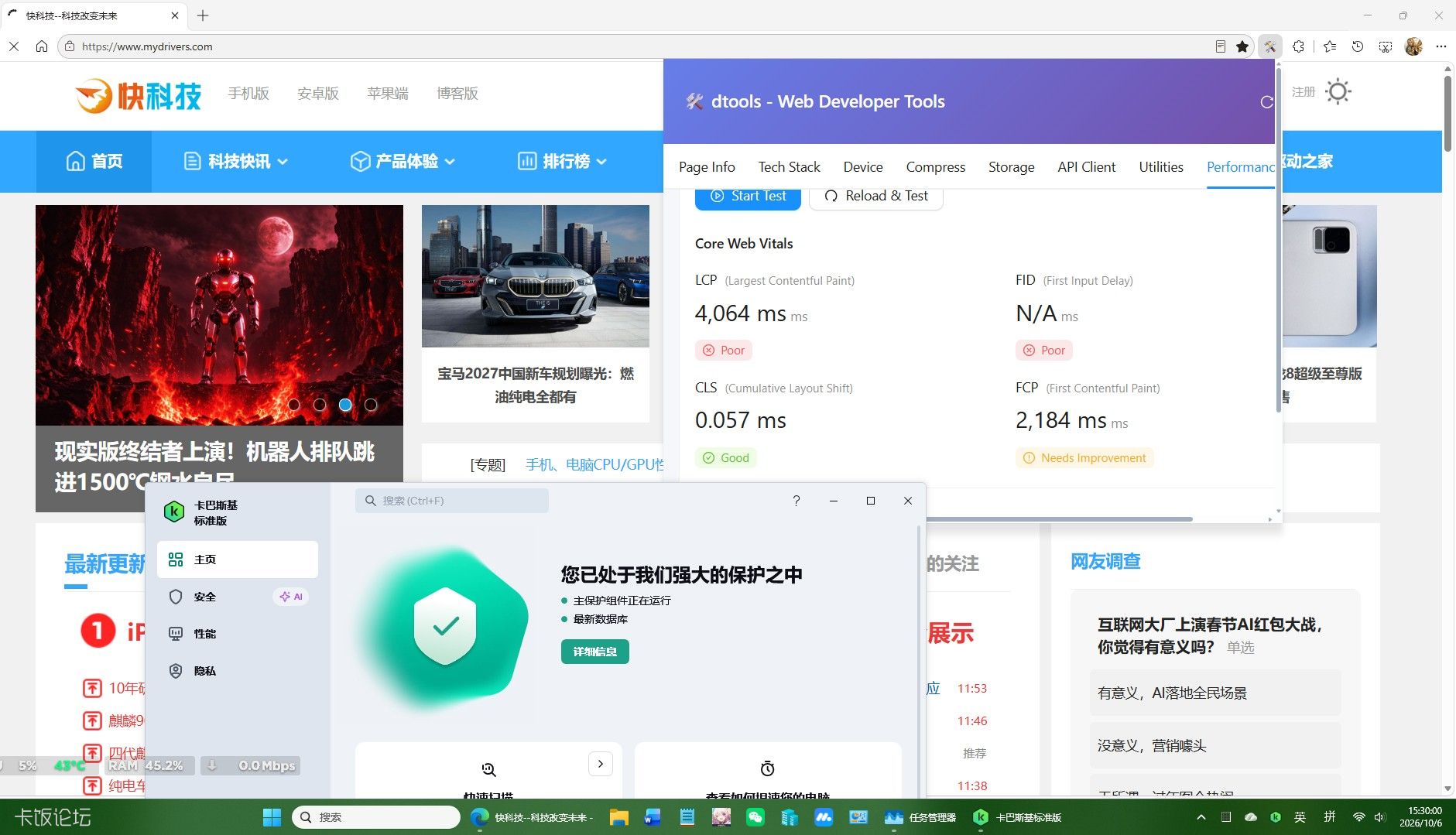Open the browser history icon
The width and height of the screenshot is (1456, 835).
1358,46
